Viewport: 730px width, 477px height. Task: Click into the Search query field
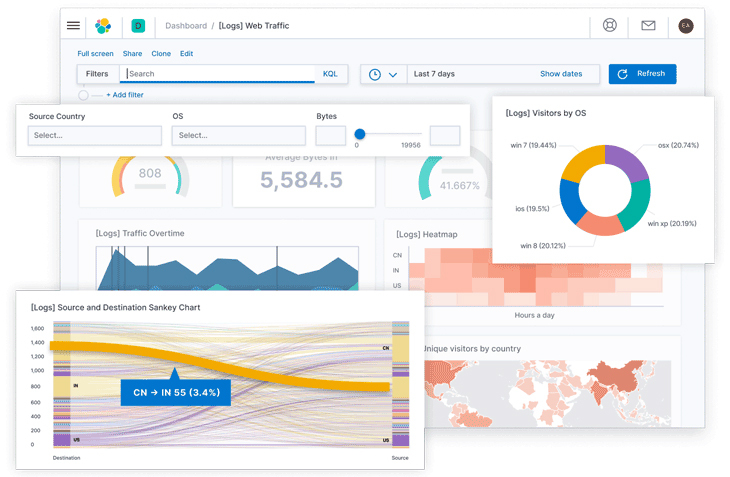220,74
